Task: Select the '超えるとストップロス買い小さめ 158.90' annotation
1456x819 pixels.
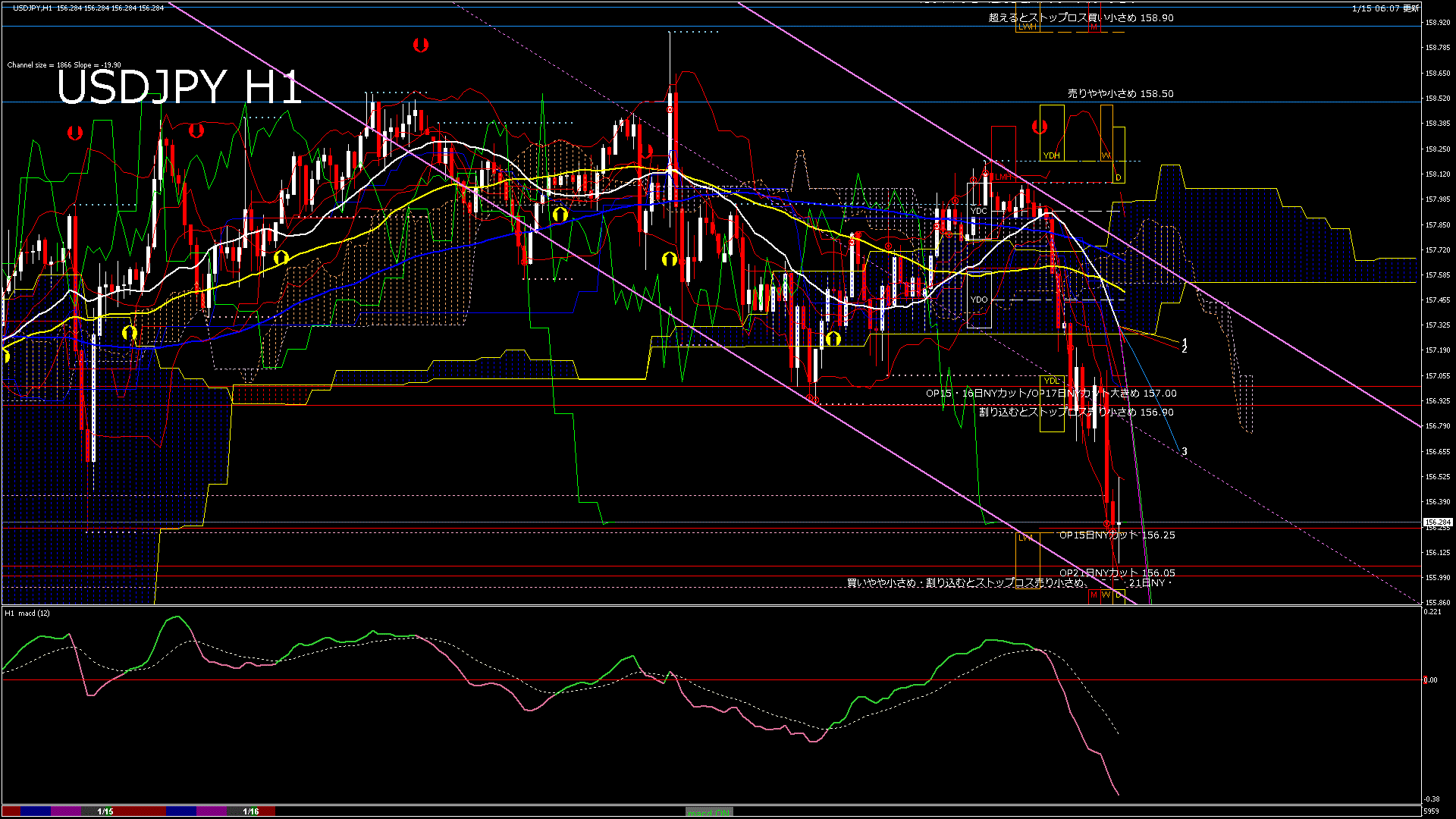Action: point(1081,17)
